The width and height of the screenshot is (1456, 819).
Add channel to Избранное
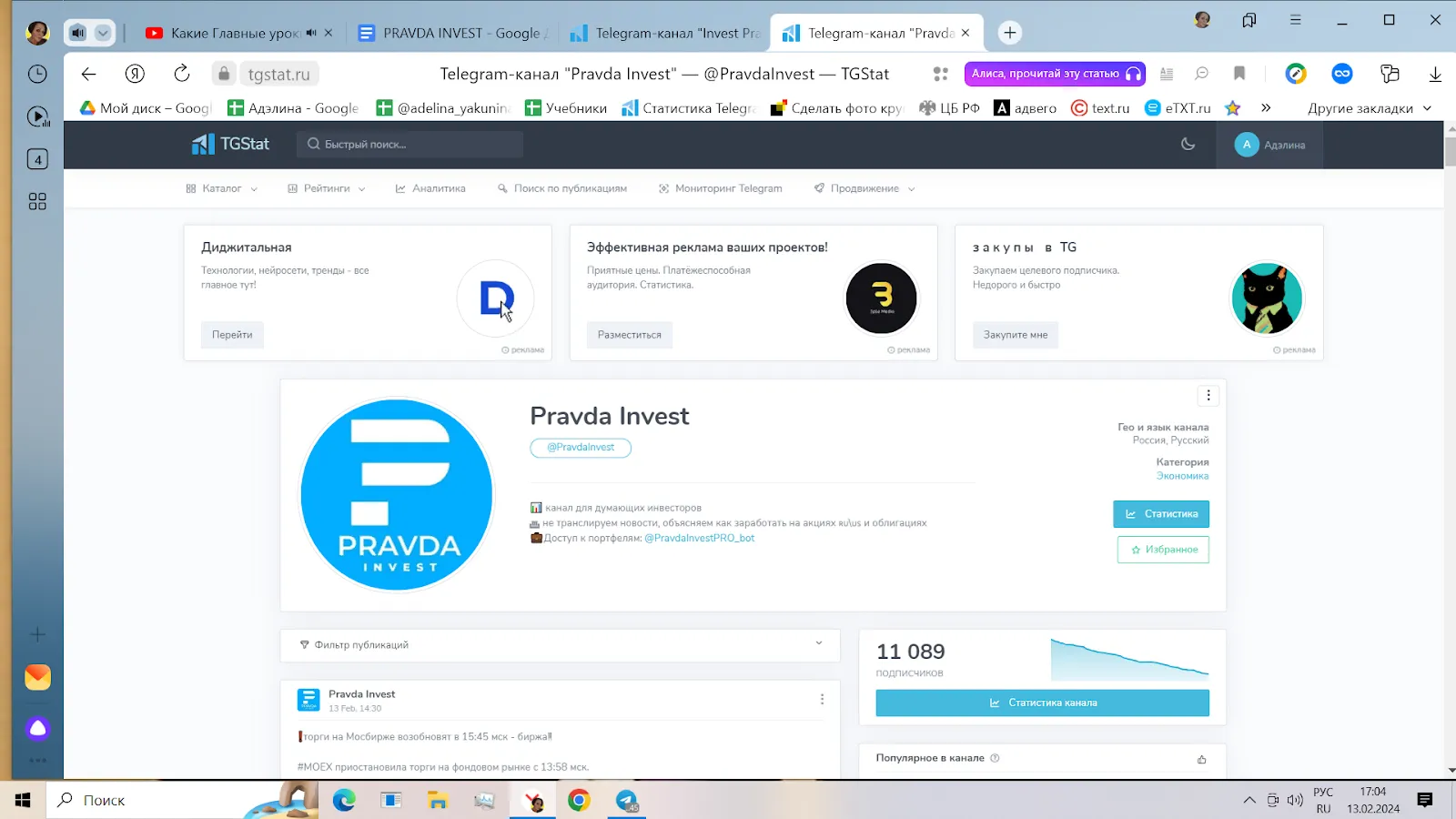click(1163, 550)
